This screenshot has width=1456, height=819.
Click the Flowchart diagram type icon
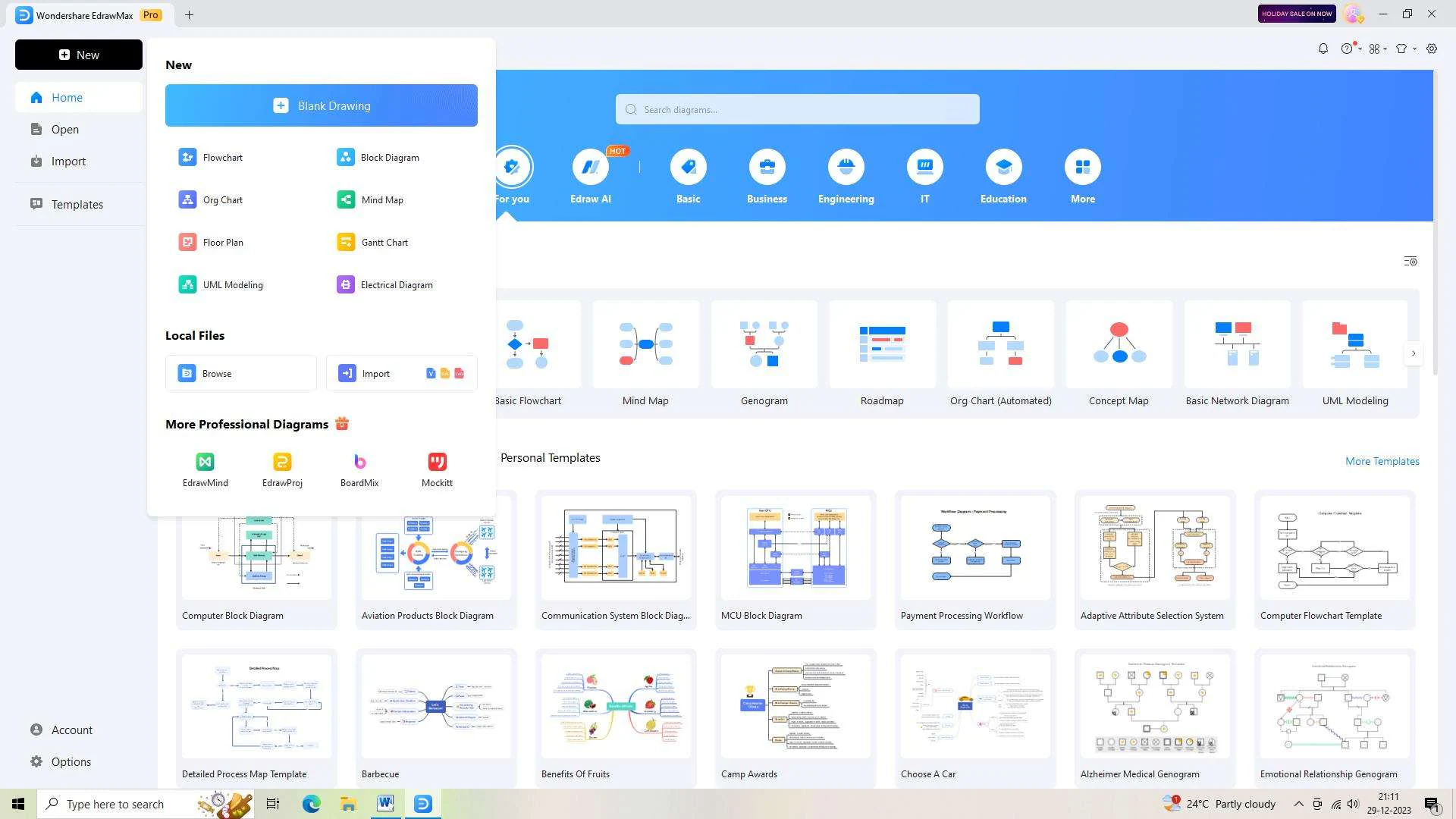click(187, 157)
